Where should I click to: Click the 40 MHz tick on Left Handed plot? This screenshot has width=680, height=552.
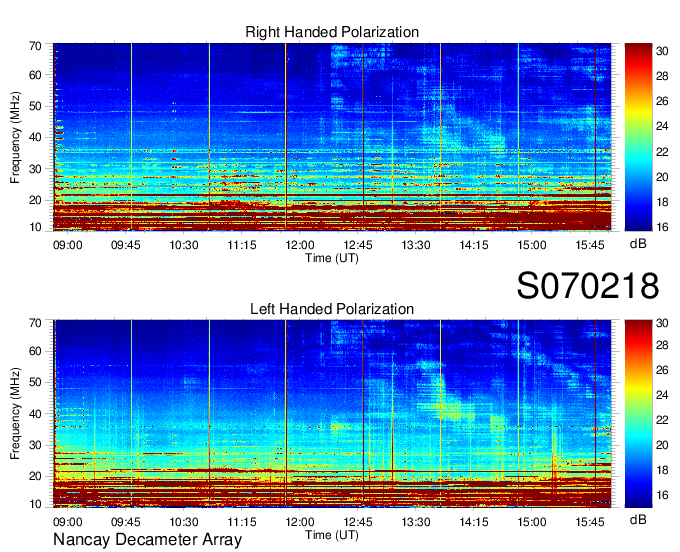[36, 414]
